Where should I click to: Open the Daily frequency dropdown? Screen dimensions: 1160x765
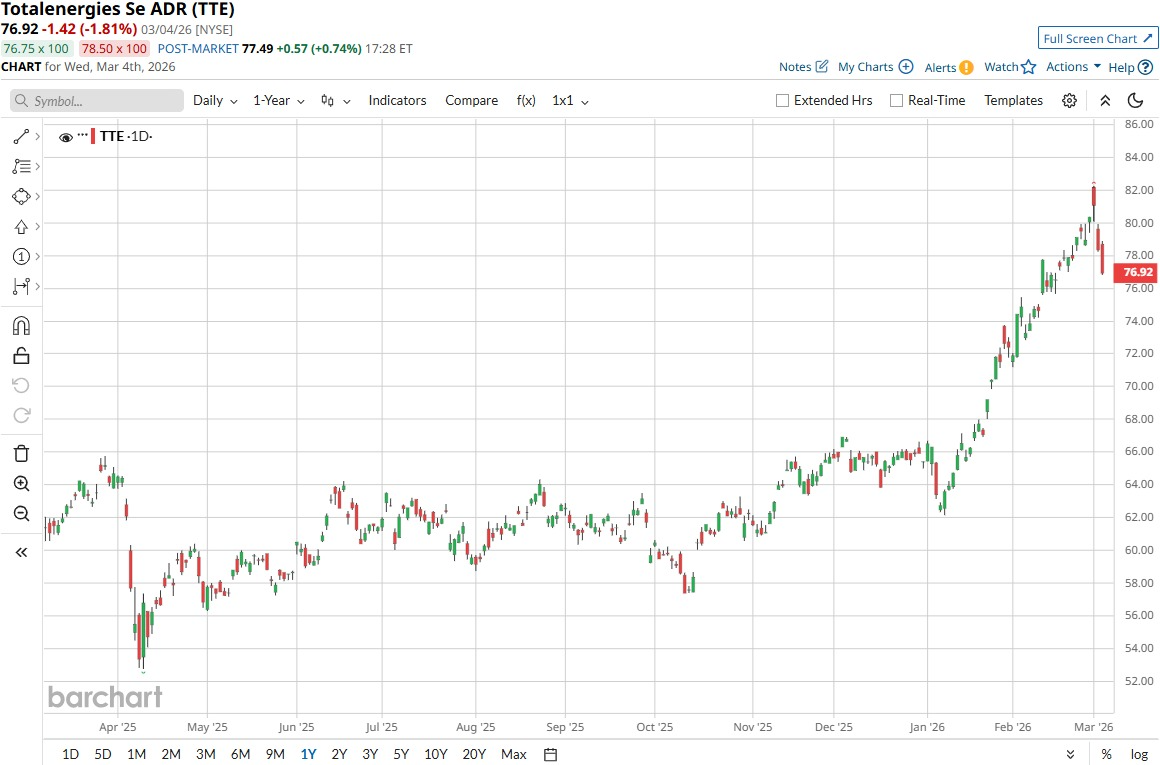coord(215,100)
